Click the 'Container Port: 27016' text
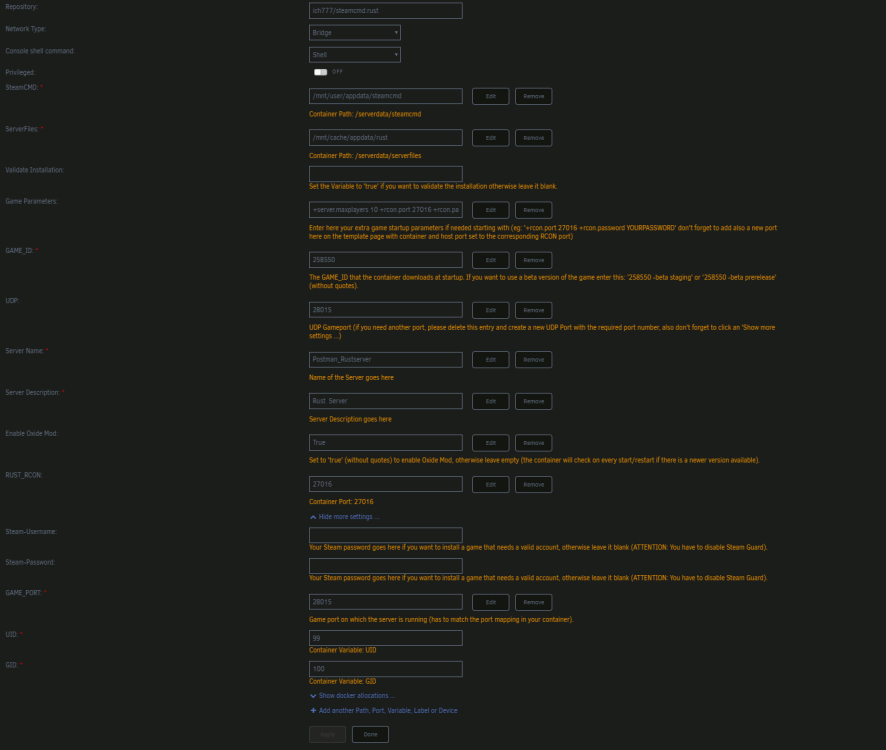Viewport: 886px width, 750px height. coord(341,502)
